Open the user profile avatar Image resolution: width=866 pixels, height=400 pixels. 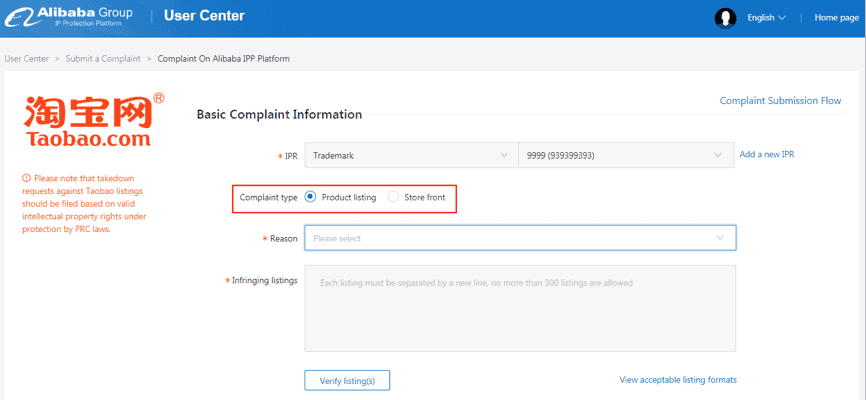(725, 18)
